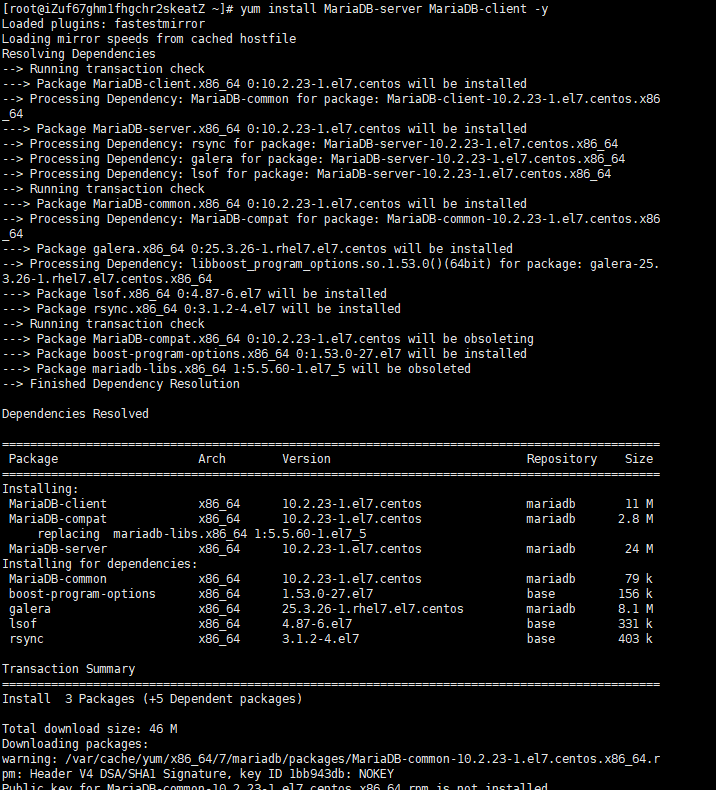The image size is (716, 790).
Task: Click 'Downloading packages:' line
Action: 75,744
